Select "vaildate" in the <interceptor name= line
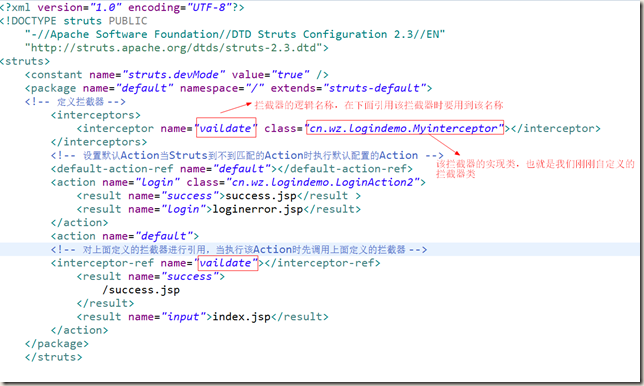Screen dimensions: 644x386 click(225, 129)
